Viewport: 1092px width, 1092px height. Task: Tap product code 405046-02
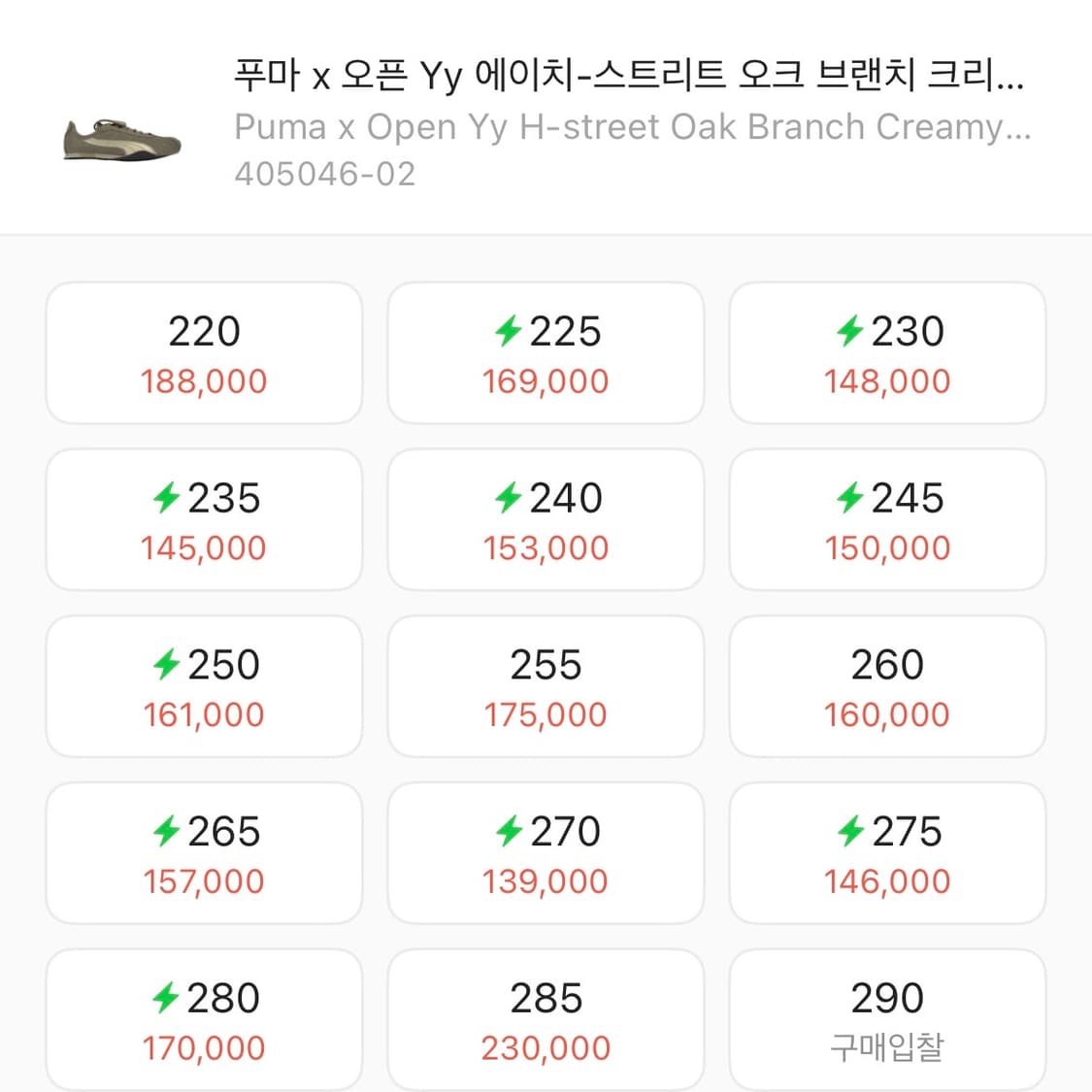click(325, 175)
